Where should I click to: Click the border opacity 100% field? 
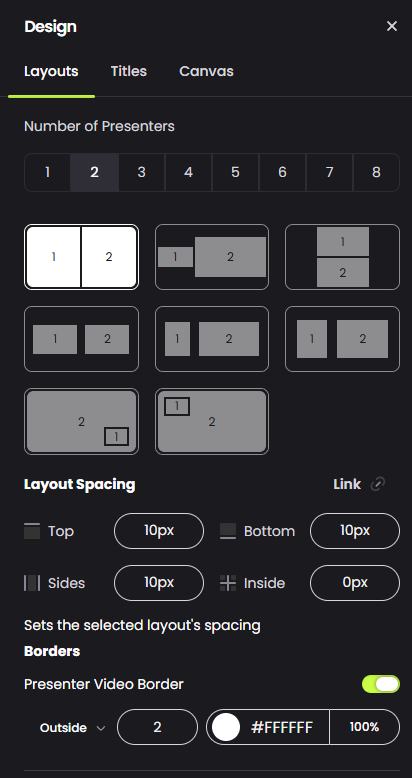click(x=364, y=727)
